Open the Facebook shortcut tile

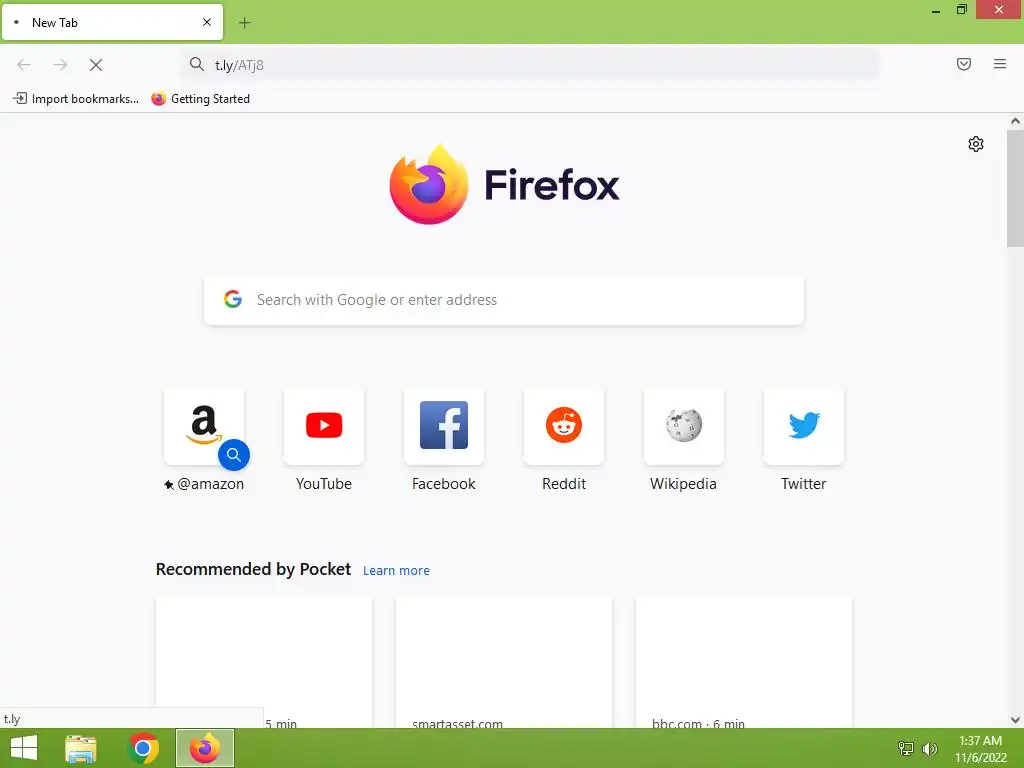click(x=444, y=426)
